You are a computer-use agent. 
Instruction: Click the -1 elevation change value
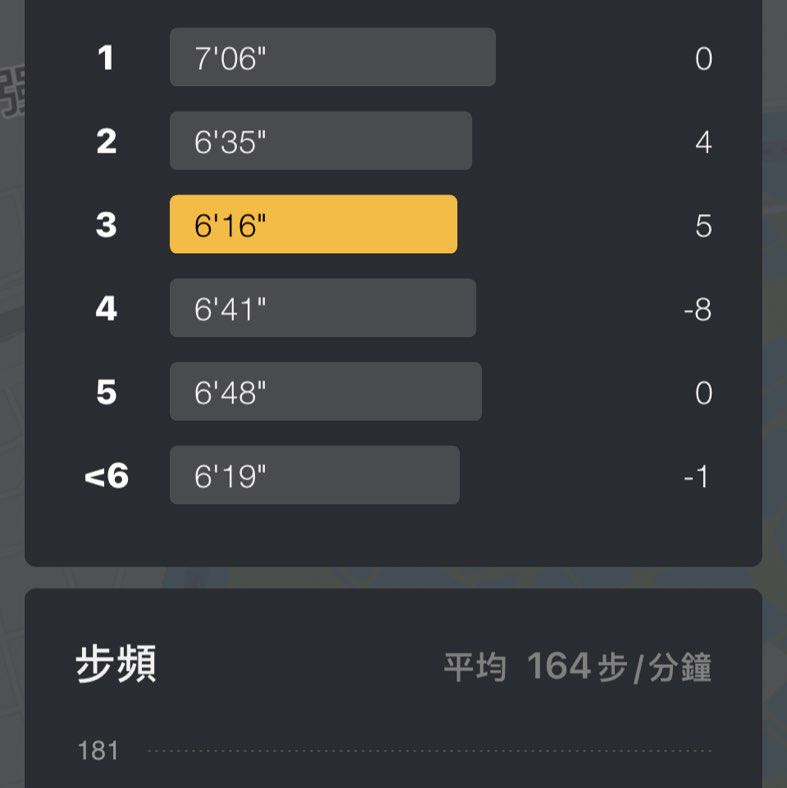pos(697,477)
